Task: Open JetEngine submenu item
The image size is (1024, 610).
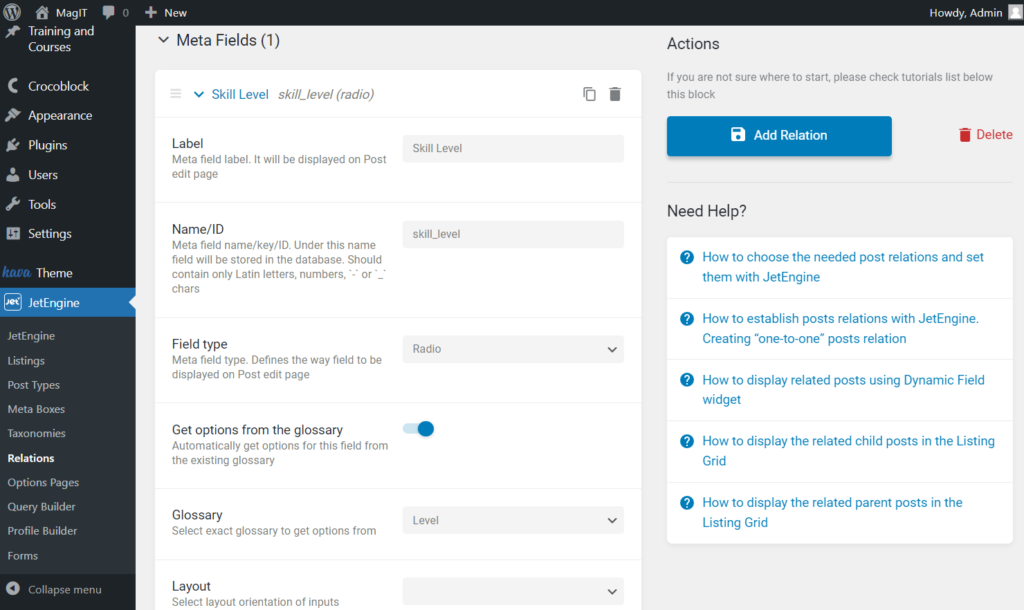Action: (x=31, y=336)
